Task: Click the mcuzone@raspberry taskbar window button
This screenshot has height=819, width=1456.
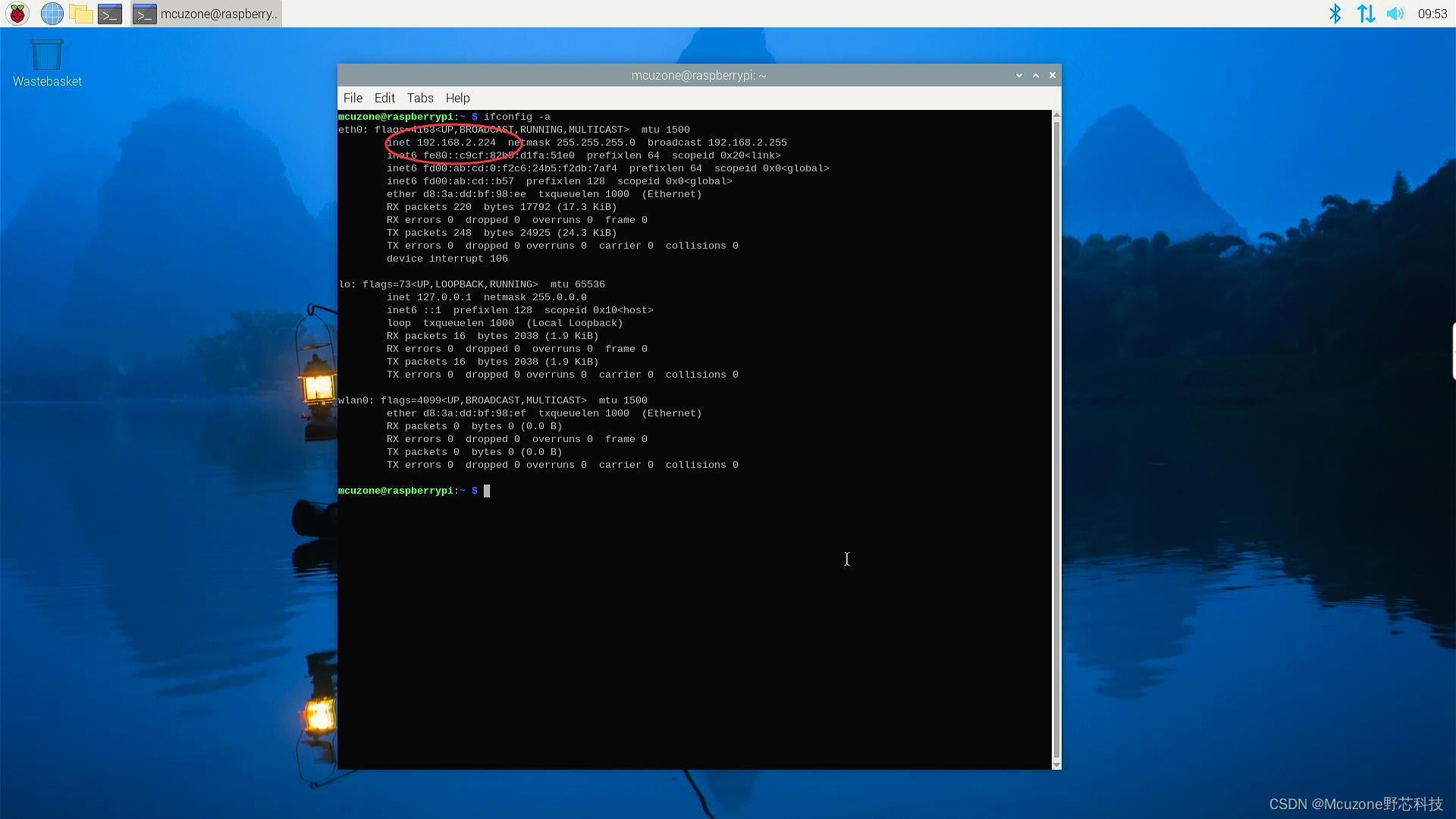Action: point(206,14)
